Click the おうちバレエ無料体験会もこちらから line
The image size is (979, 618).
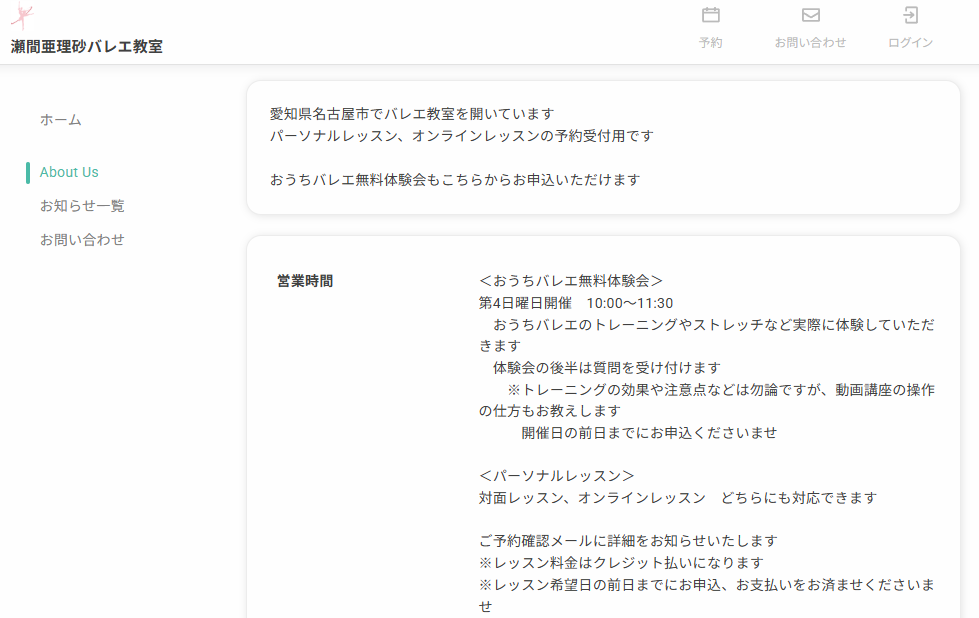(x=454, y=180)
